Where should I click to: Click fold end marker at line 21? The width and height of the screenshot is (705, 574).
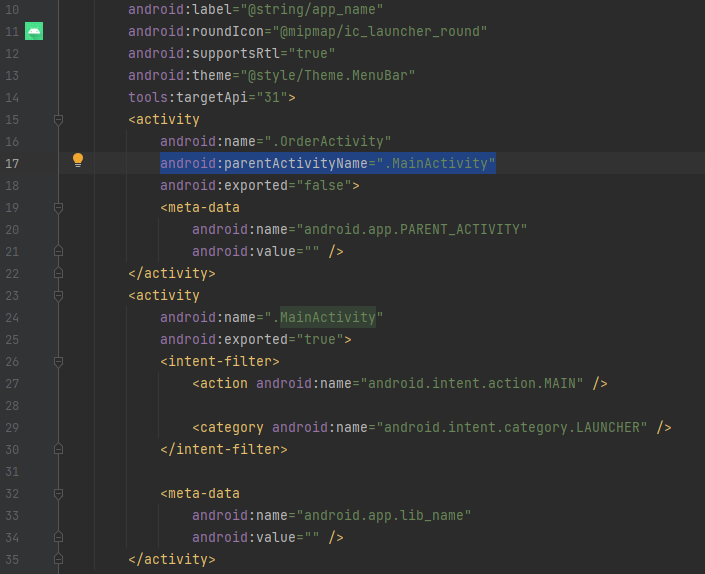click(58, 251)
